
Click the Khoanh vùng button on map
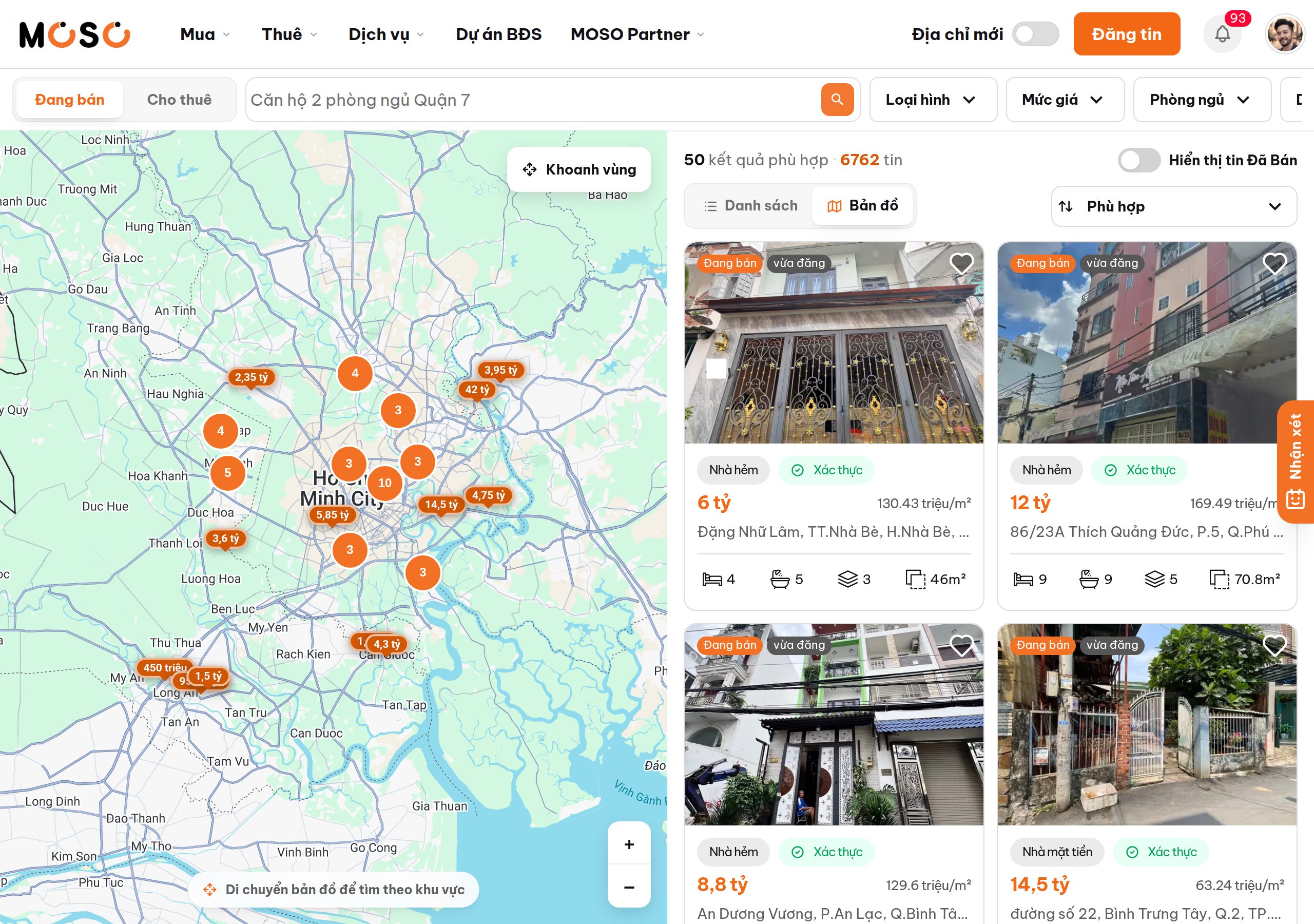coord(578,169)
